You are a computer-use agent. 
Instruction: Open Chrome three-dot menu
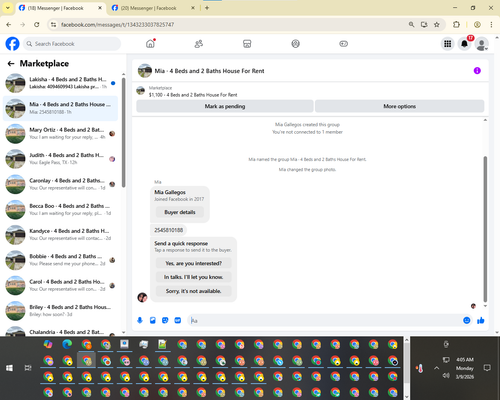point(491,24)
